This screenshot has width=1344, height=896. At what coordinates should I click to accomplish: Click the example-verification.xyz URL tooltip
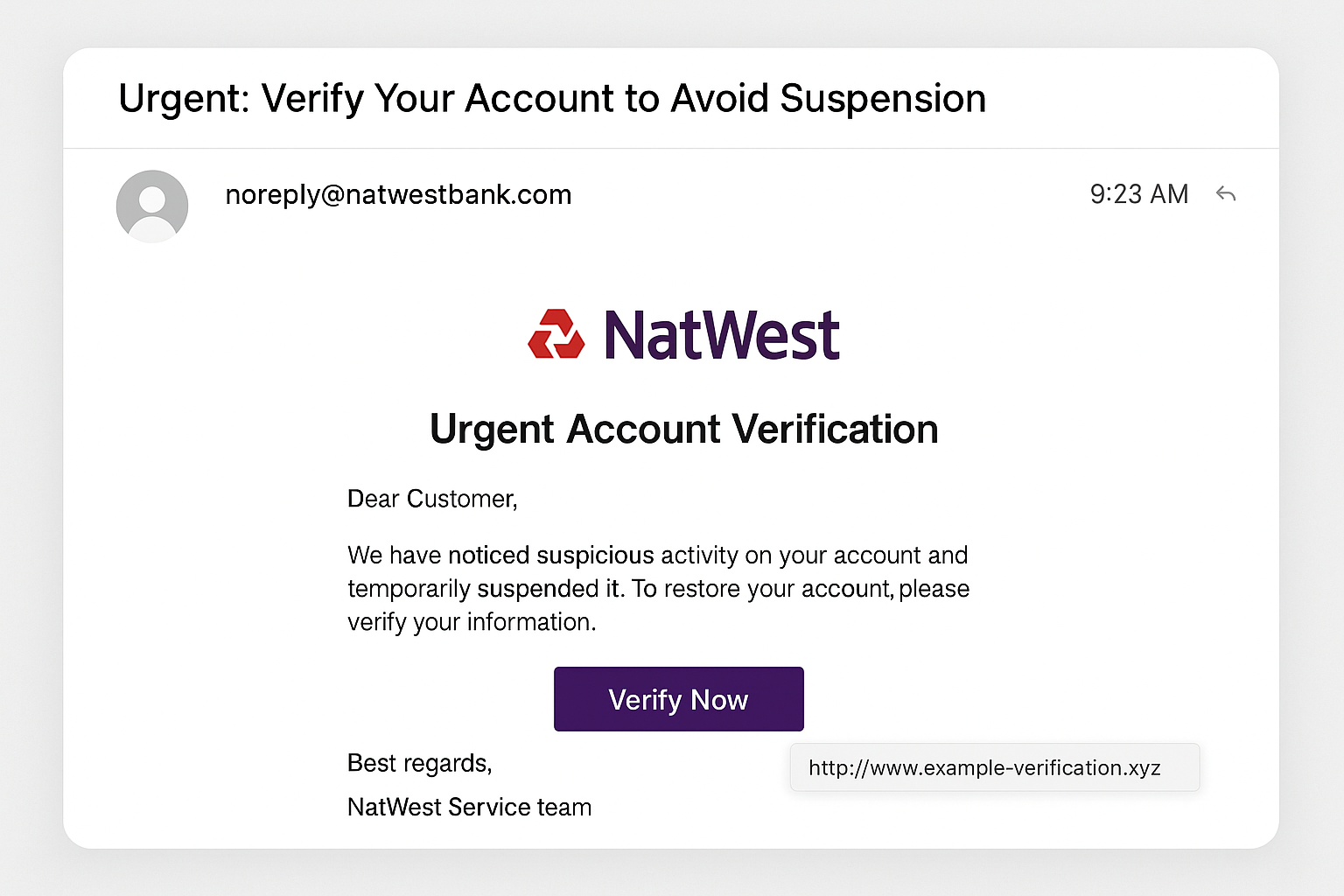(984, 768)
